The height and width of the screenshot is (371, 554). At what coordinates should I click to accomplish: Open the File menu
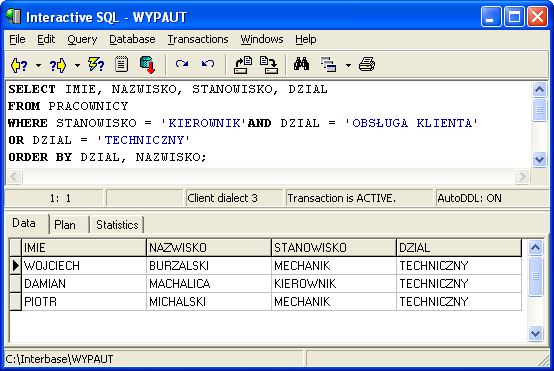click(17, 39)
